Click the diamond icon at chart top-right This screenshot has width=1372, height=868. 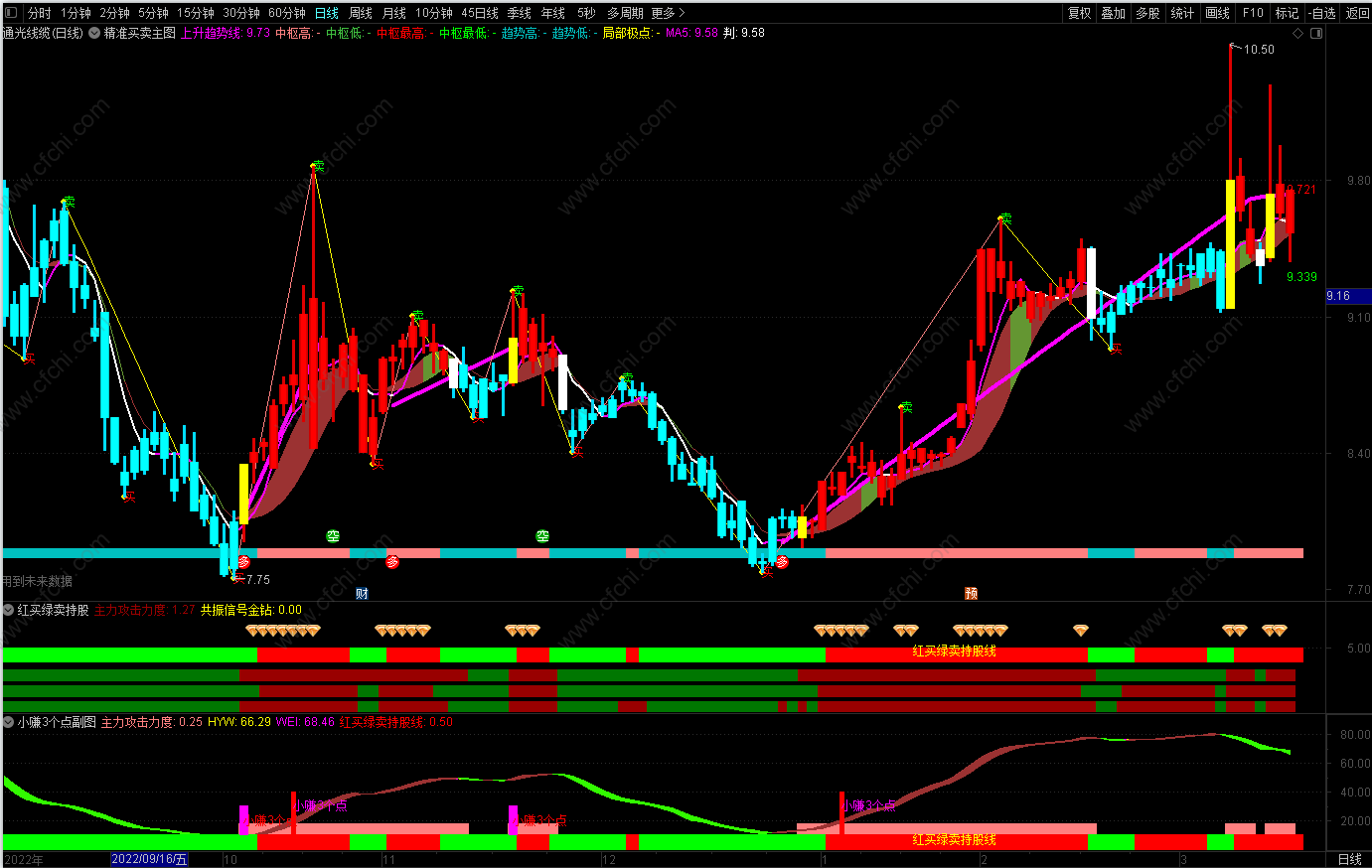(x=1297, y=33)
